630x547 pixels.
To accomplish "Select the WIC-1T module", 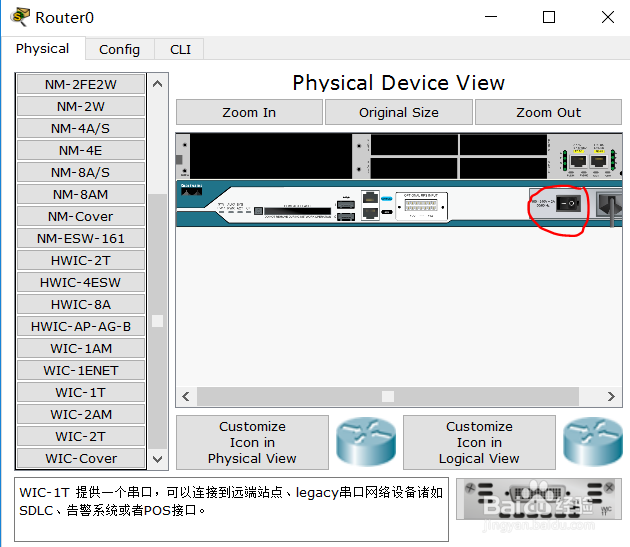I will [81, 392].
